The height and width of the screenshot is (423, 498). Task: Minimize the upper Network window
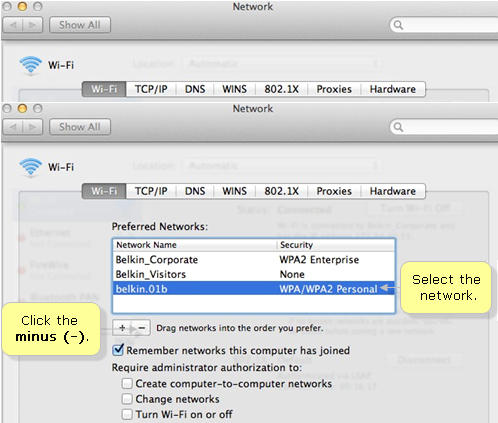coord(22,7)
